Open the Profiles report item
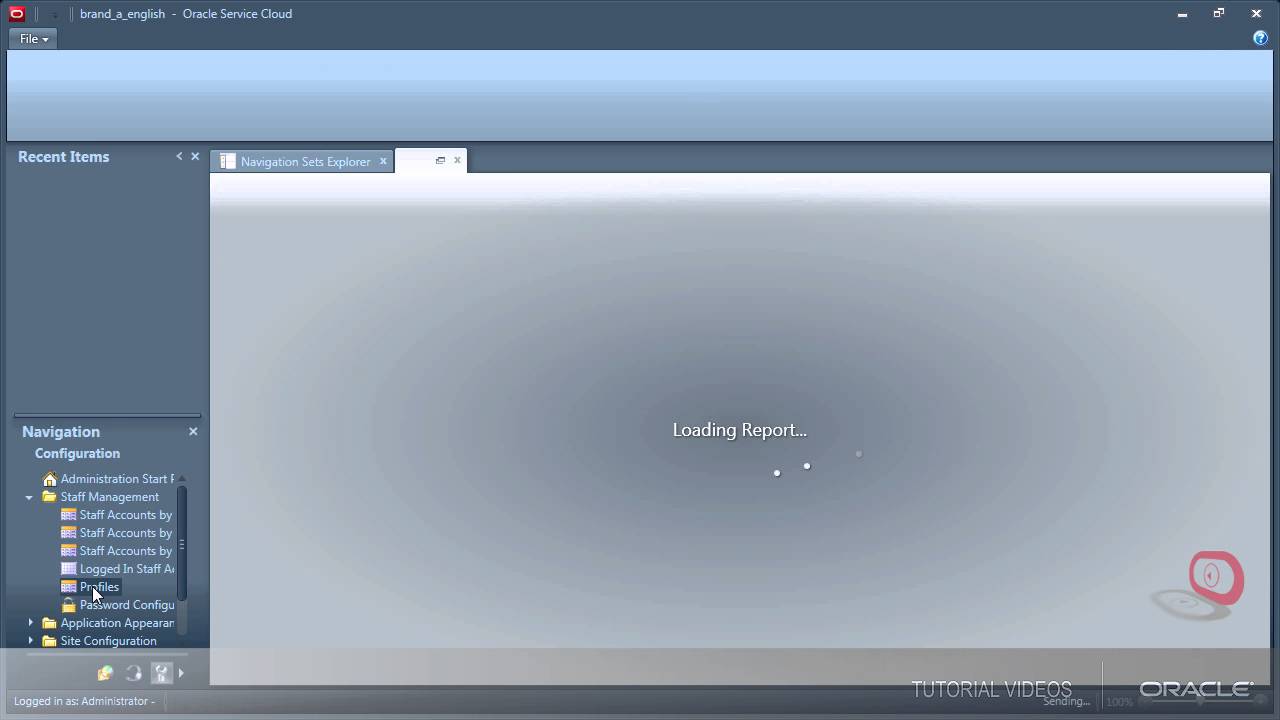This screenshot has width=1280, height=720. coord(90,587)
